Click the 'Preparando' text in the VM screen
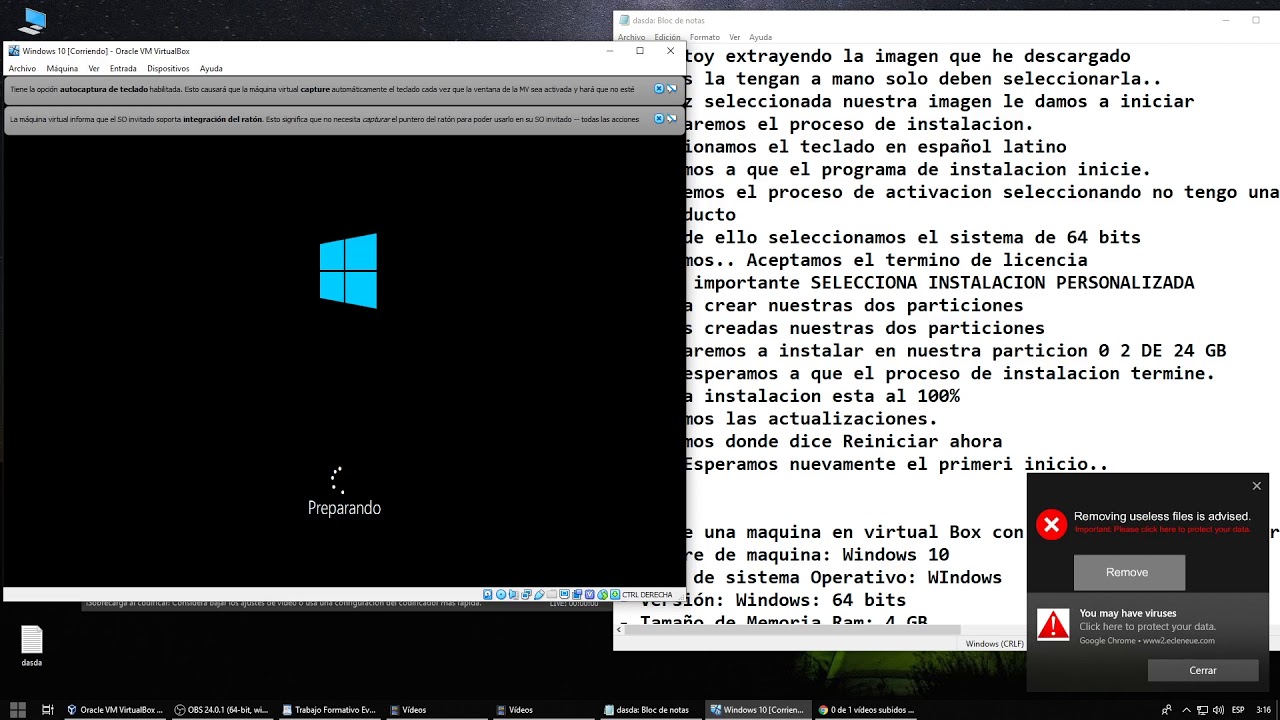1280x720 pixels. (x=344, y=508)
